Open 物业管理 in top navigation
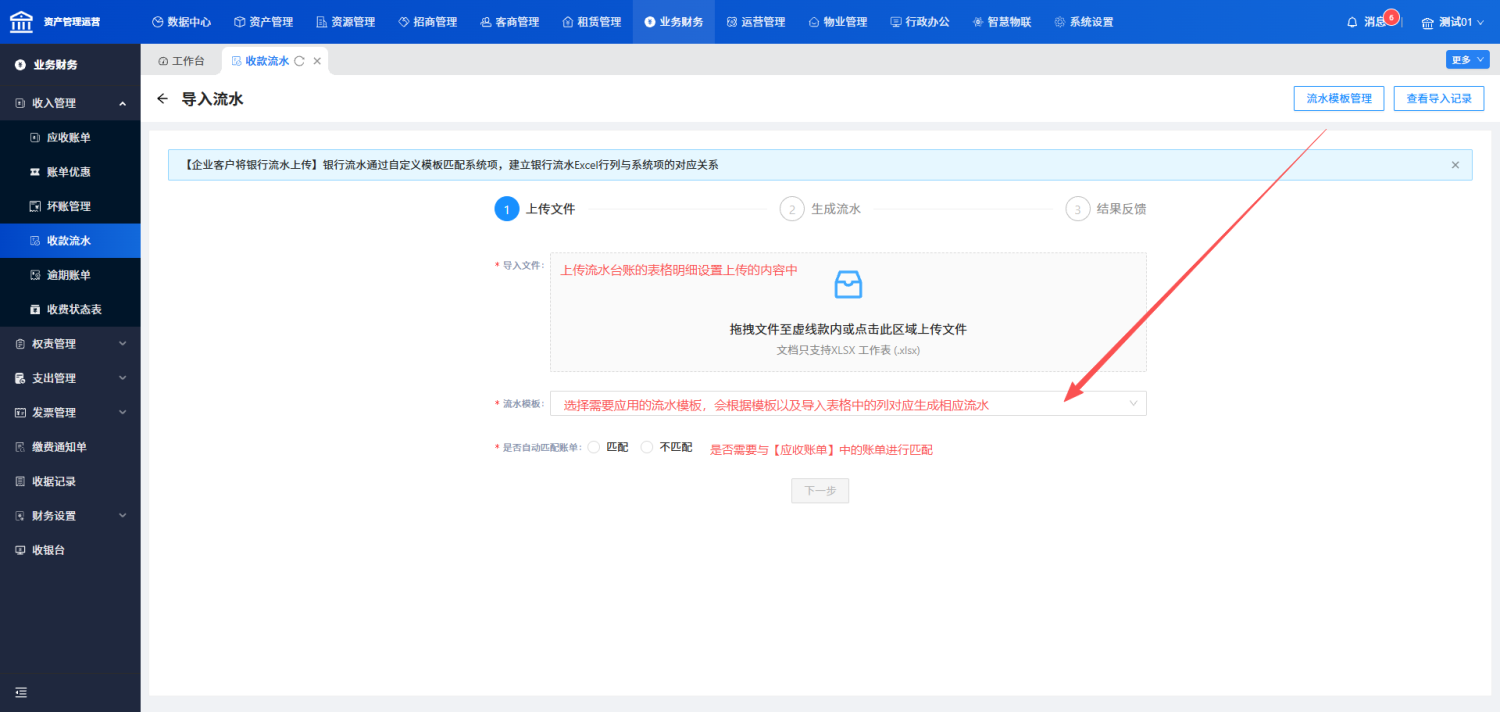 (x=838, y=22)
